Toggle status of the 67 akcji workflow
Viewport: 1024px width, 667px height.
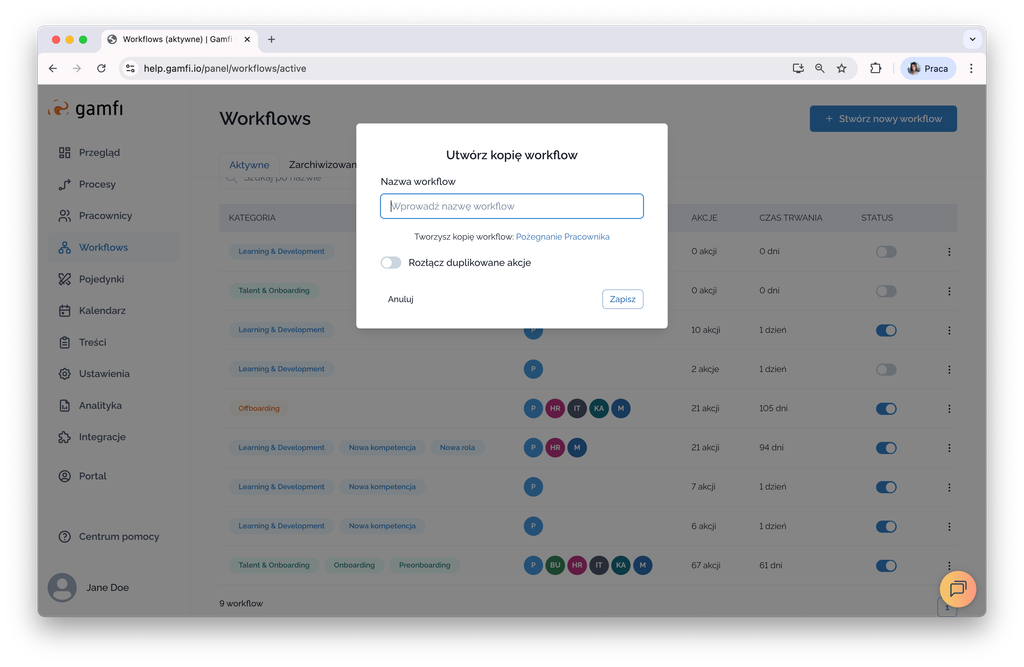(885, 565)
